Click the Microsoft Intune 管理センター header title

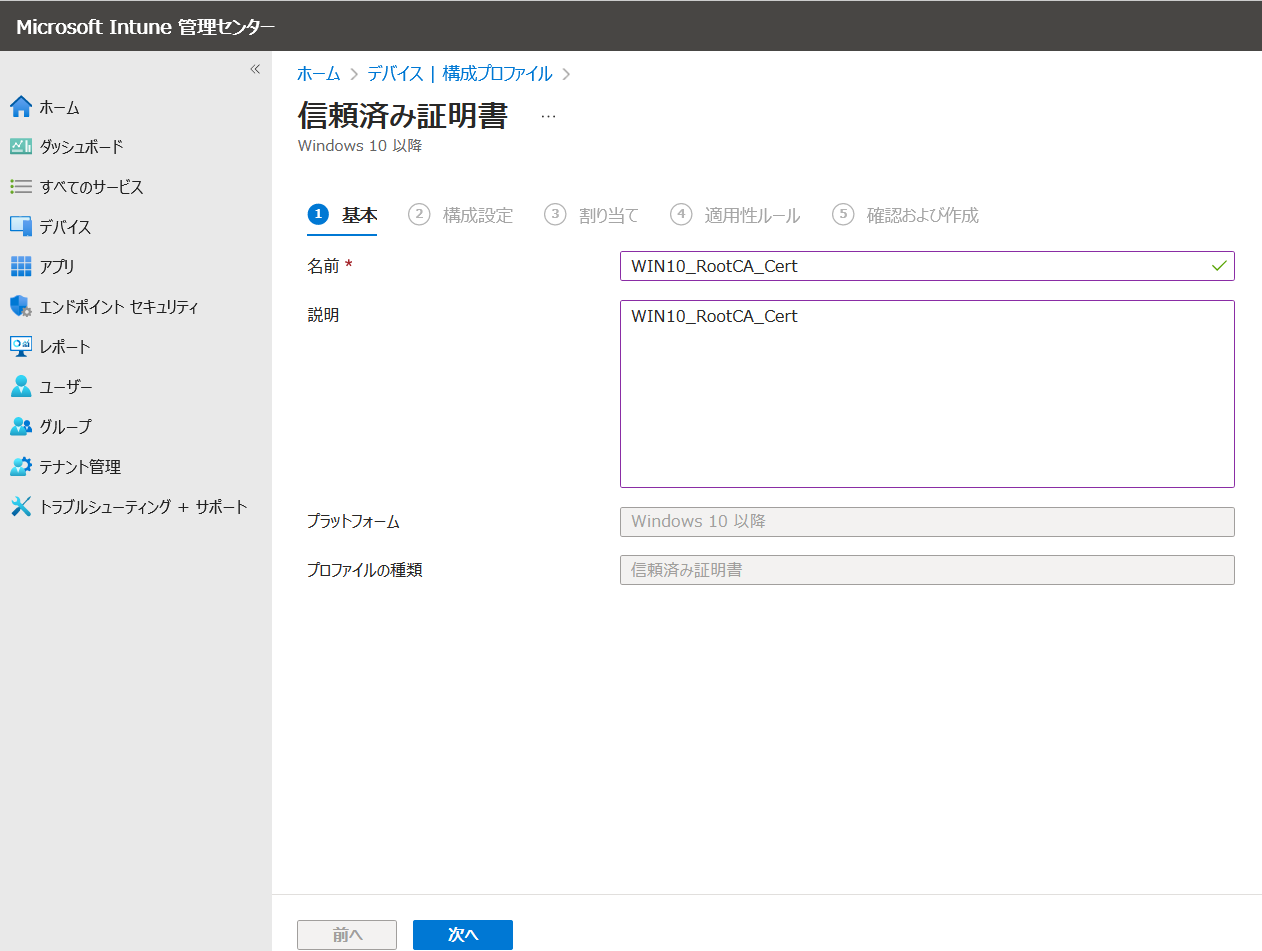145,27
